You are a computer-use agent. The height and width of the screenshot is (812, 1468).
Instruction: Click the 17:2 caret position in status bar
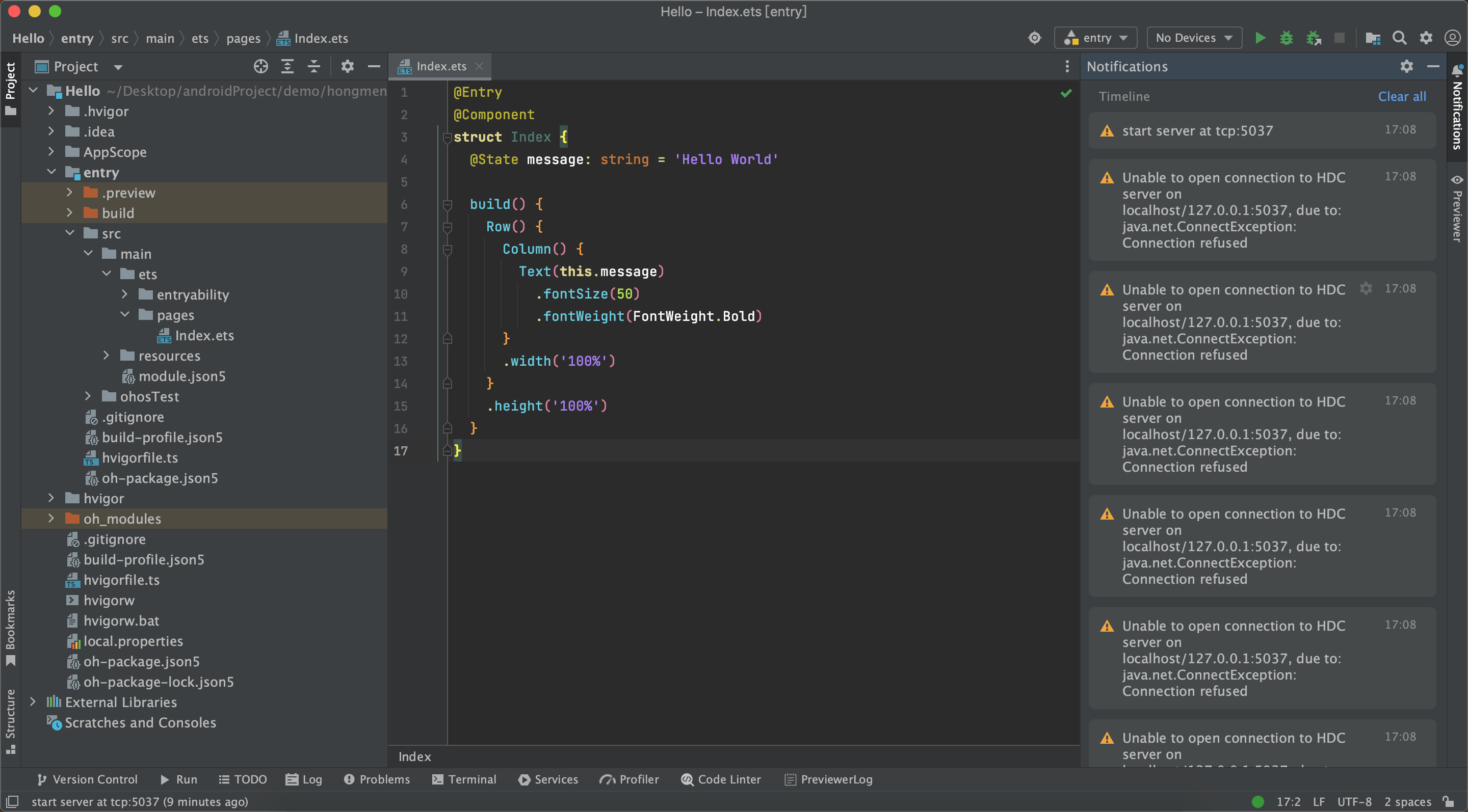tap(1288, 801)
